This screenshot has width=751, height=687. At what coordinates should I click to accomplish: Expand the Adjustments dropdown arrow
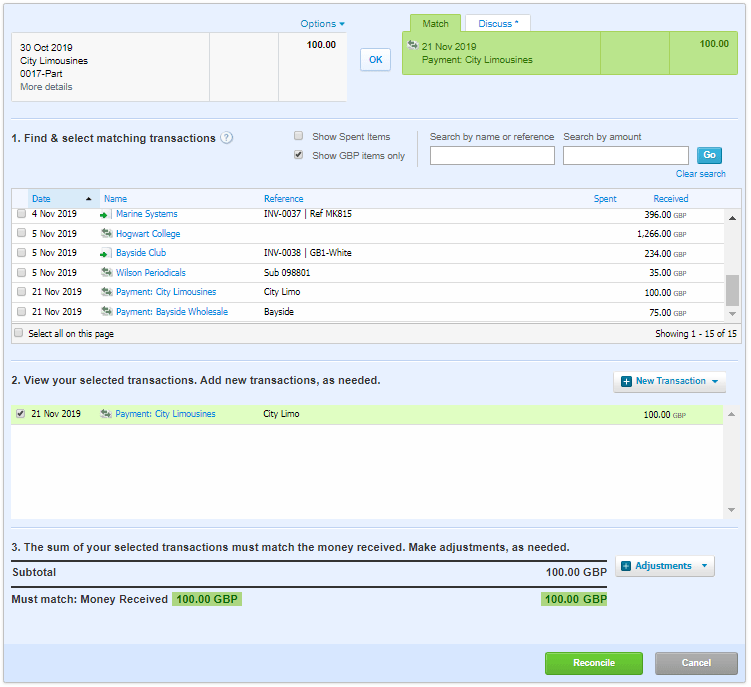tap(704, 566)
